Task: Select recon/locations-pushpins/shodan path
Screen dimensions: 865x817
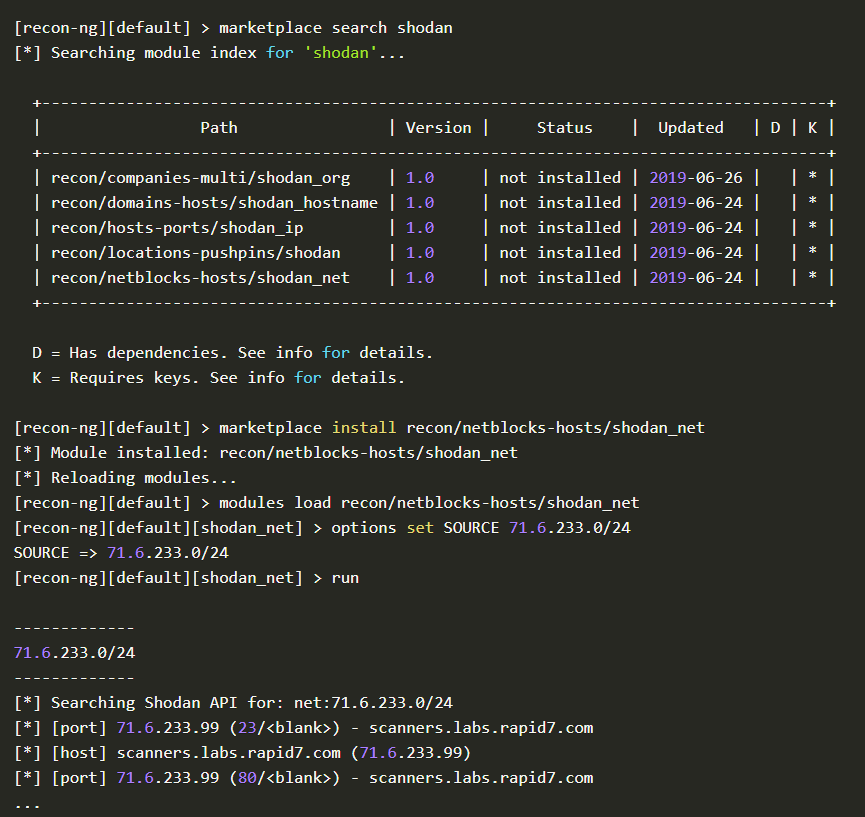Action: pyautogui.click(x=195, y=253)
